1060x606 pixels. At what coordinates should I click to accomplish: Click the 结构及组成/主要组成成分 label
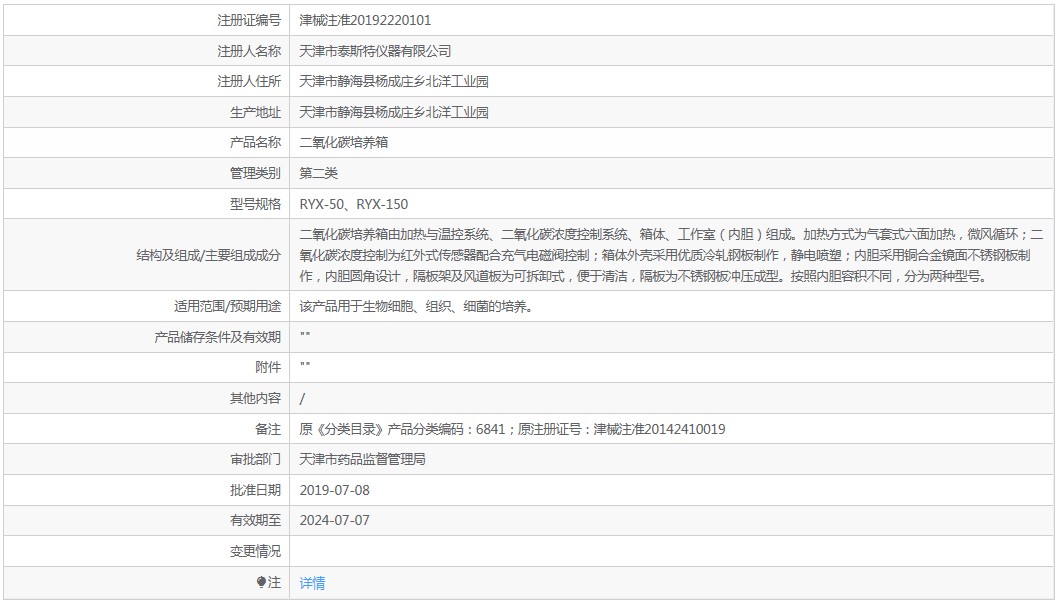click(208, 255)
